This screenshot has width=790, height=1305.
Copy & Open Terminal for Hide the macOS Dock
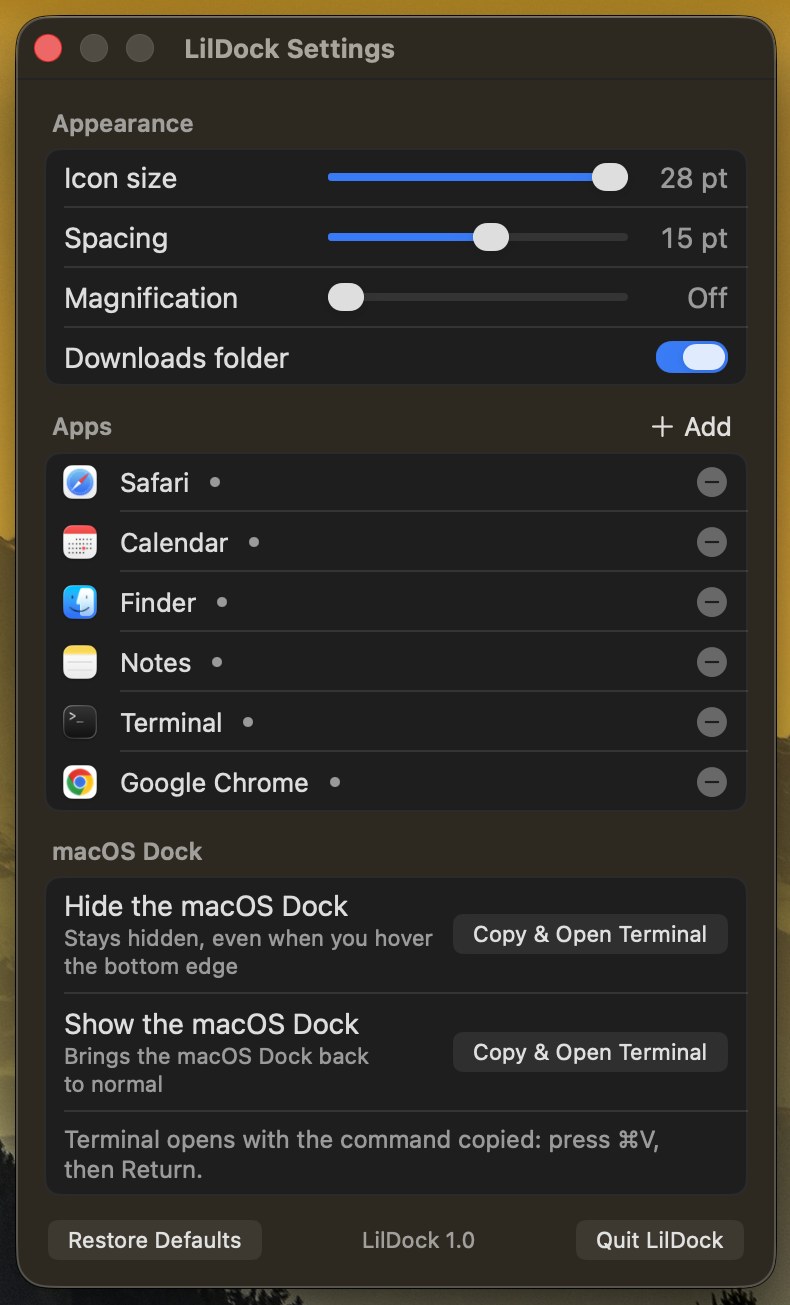590,934
